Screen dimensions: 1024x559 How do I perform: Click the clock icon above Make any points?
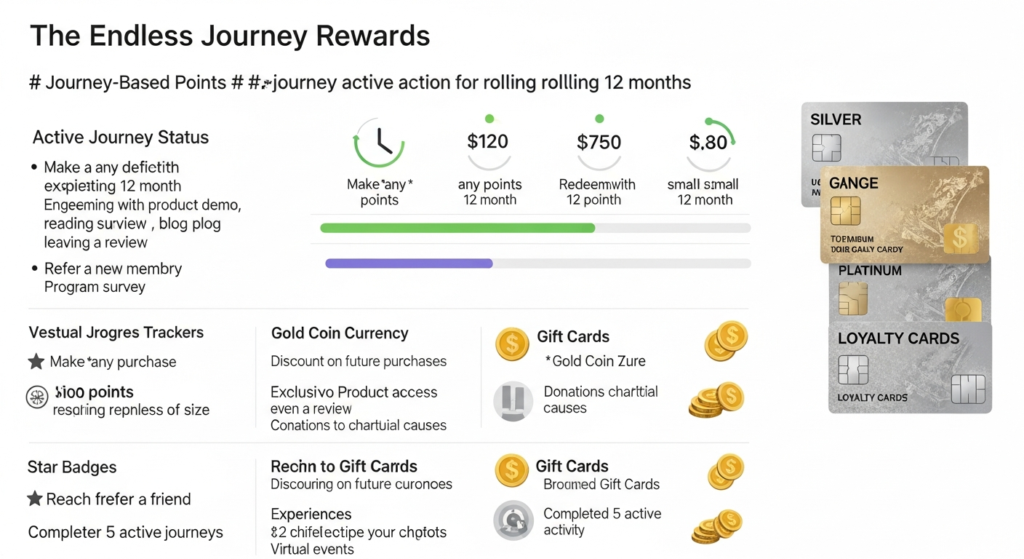378,144
